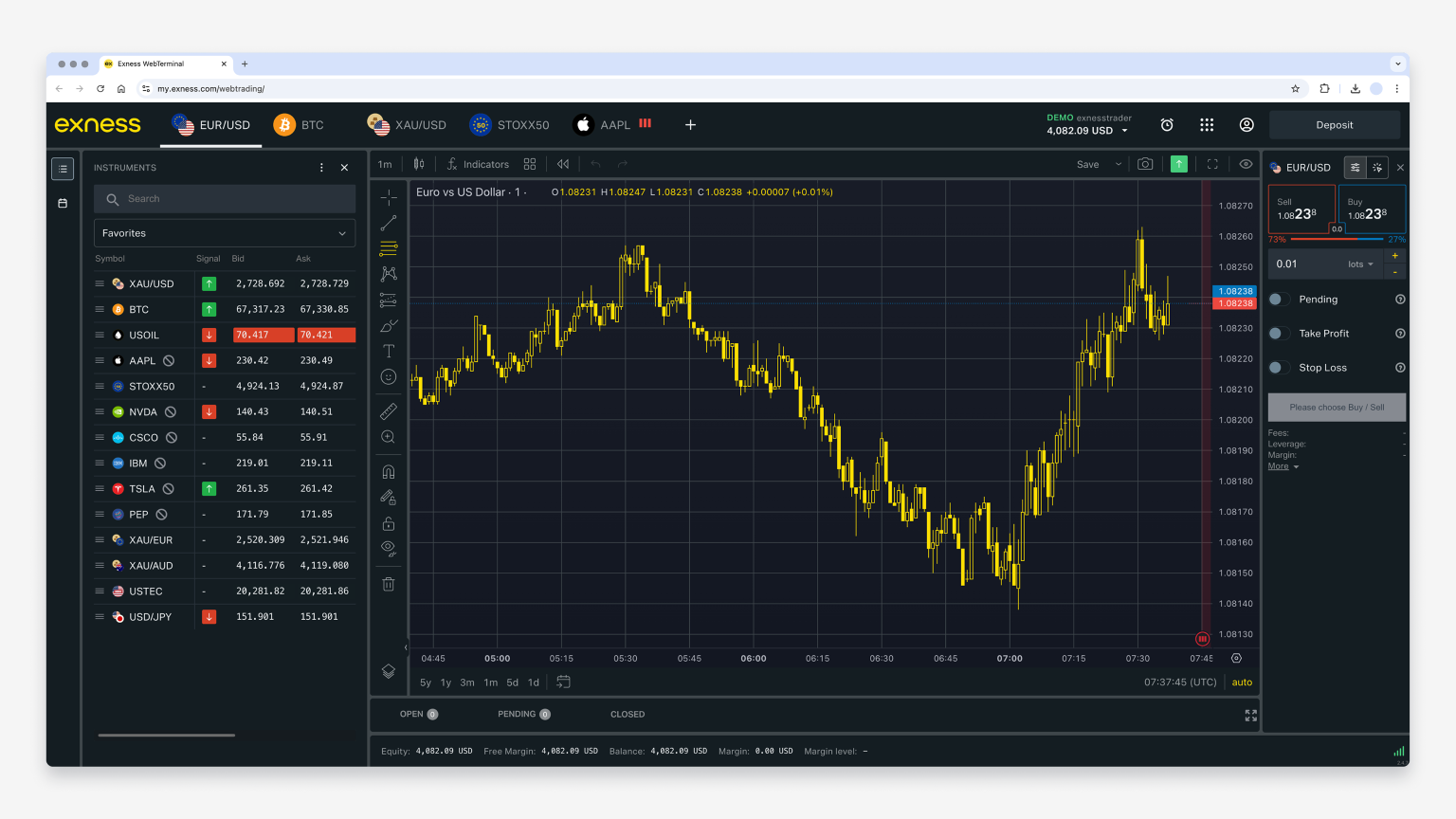1456x819 pixels.
Task: Click the instrument Search field
Action: (x=225, y=199)
